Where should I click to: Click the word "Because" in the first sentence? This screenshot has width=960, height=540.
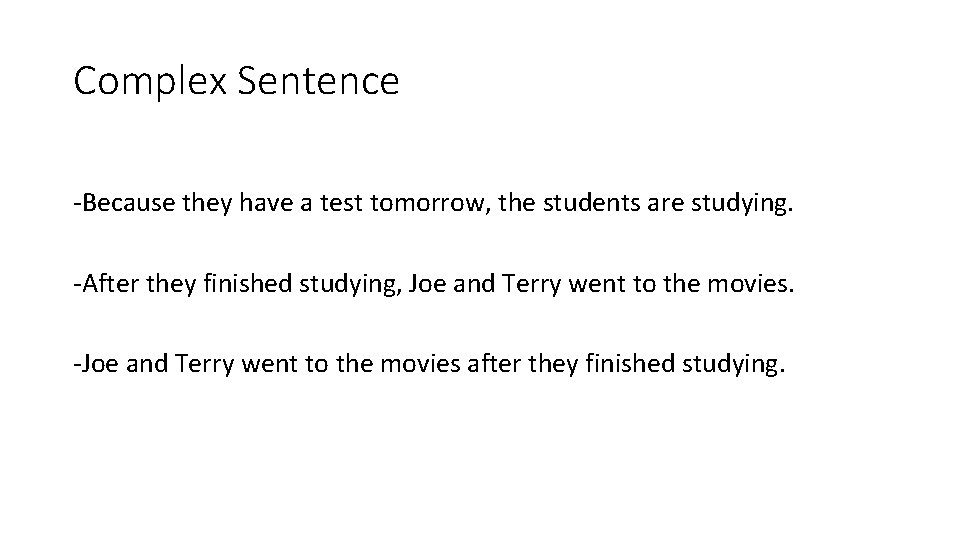click(129, 203)
